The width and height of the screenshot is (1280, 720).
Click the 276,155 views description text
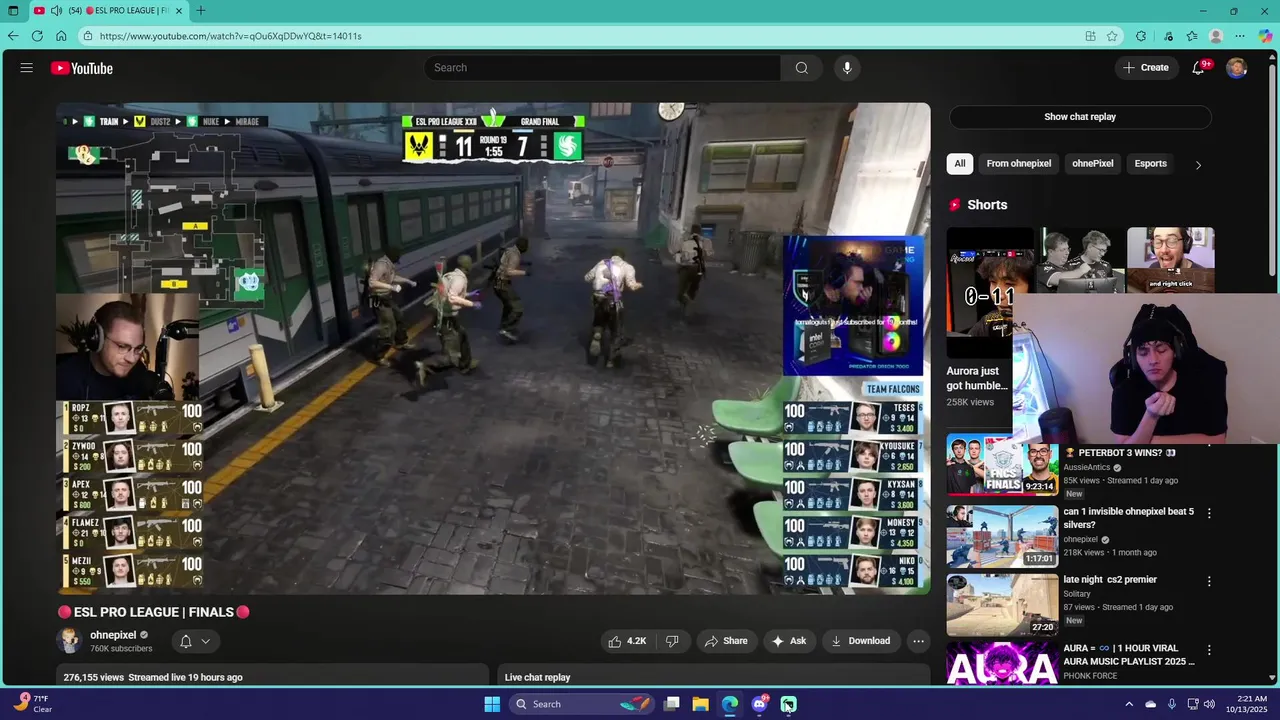pyautogui.click(x=153, y=677)
